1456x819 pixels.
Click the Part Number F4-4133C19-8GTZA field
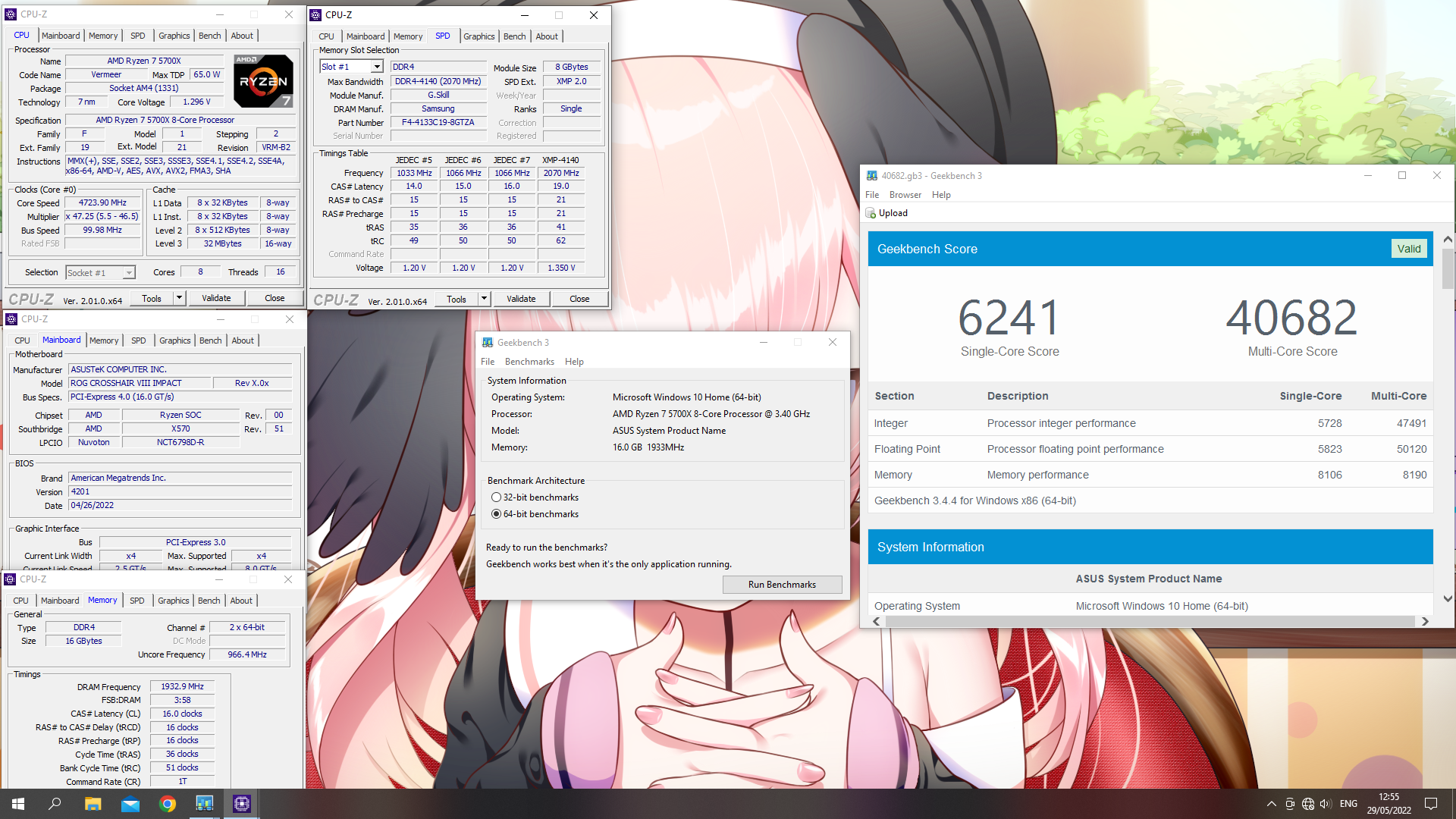[x=438, y=123]
